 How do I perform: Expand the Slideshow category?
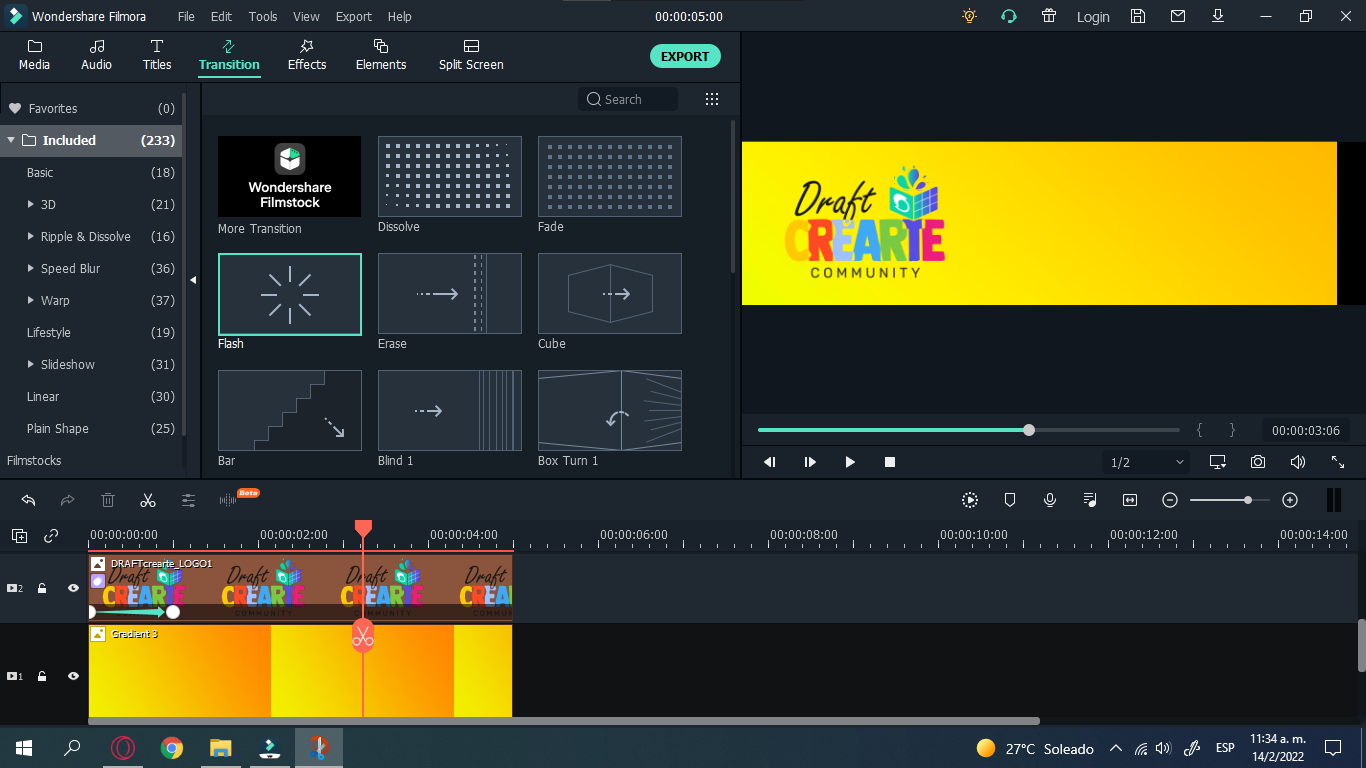pyautogui.click(x=31, y=364)
